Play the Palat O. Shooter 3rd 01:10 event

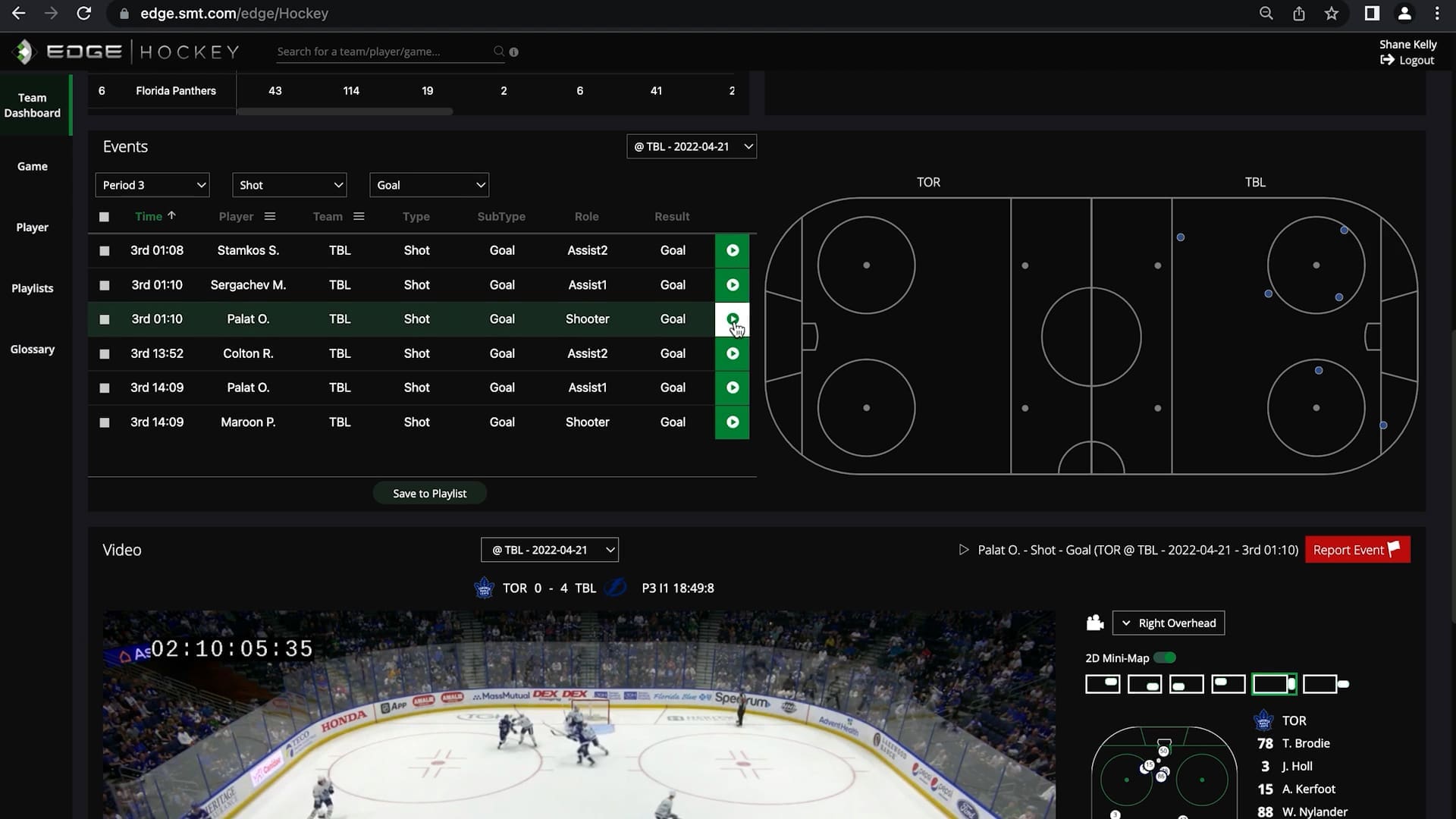coord(732,319)
